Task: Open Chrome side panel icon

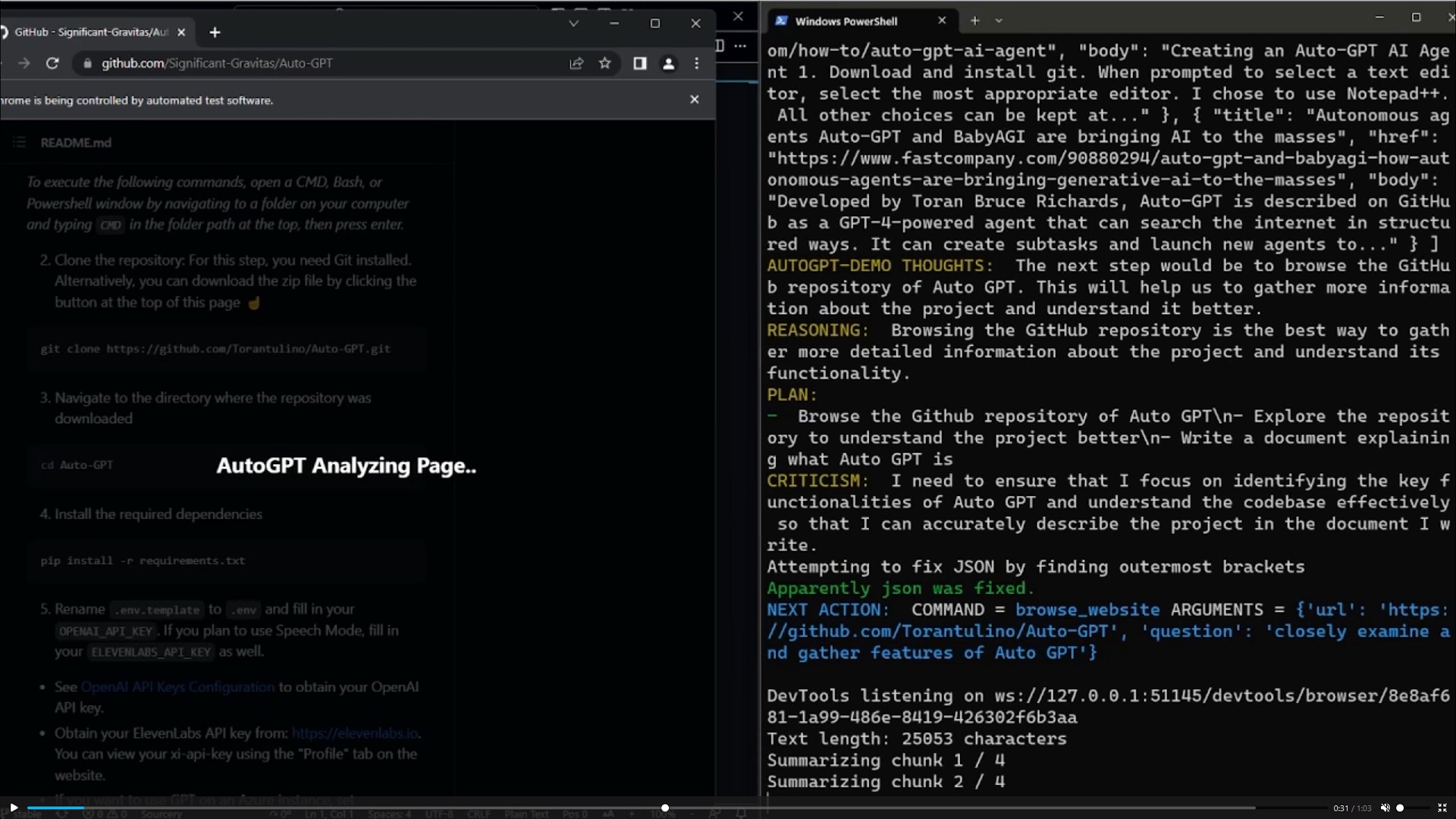Action: (640, 64)
